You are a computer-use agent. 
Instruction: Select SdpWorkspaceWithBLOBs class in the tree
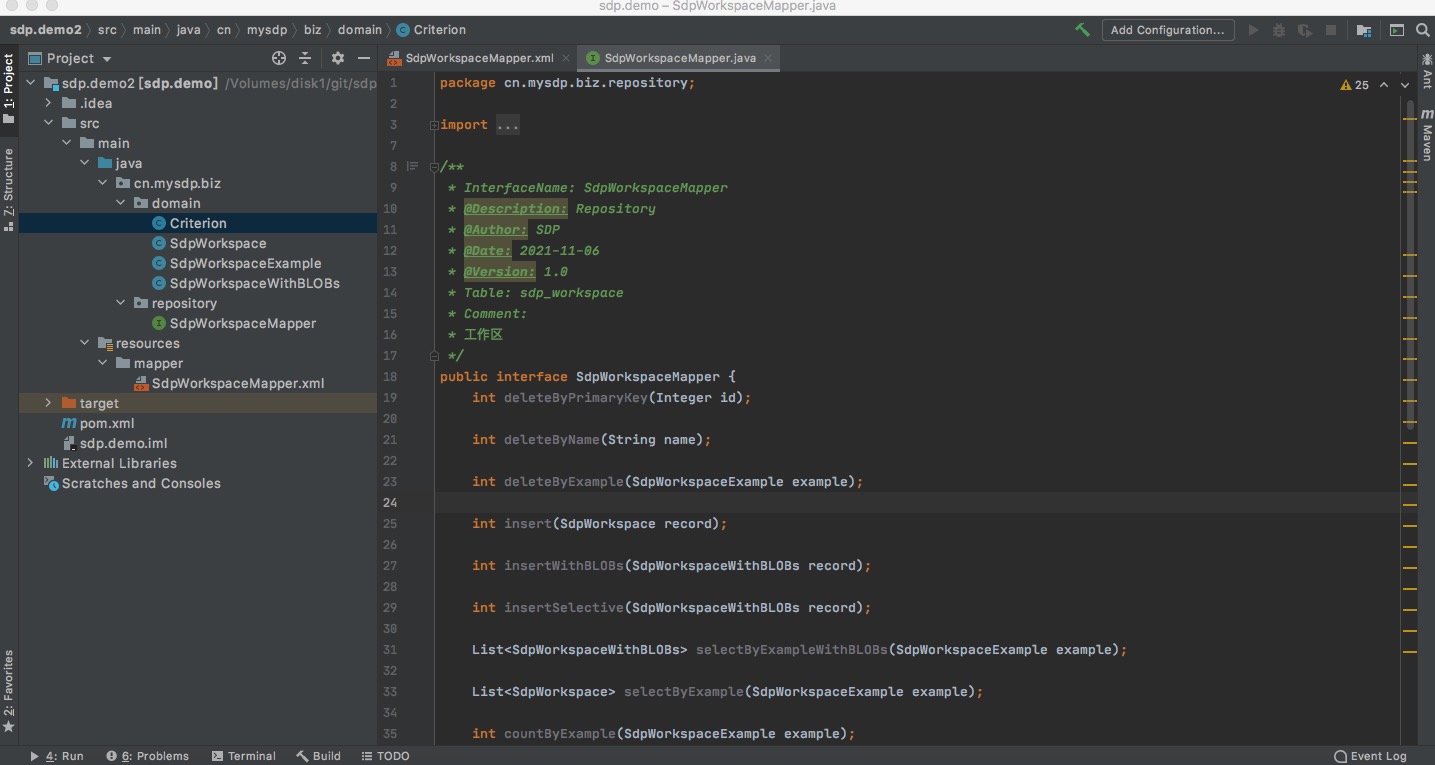click(x=246, y=283)
